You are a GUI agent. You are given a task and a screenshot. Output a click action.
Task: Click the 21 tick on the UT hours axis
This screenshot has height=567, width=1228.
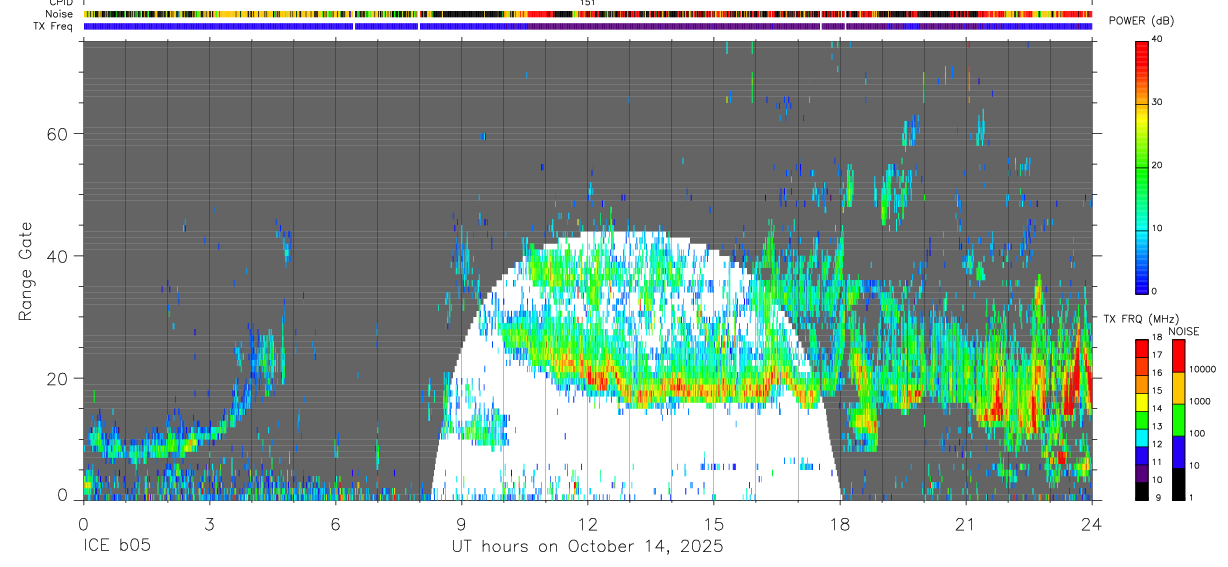pyautogui.click(x=966, y=523)
